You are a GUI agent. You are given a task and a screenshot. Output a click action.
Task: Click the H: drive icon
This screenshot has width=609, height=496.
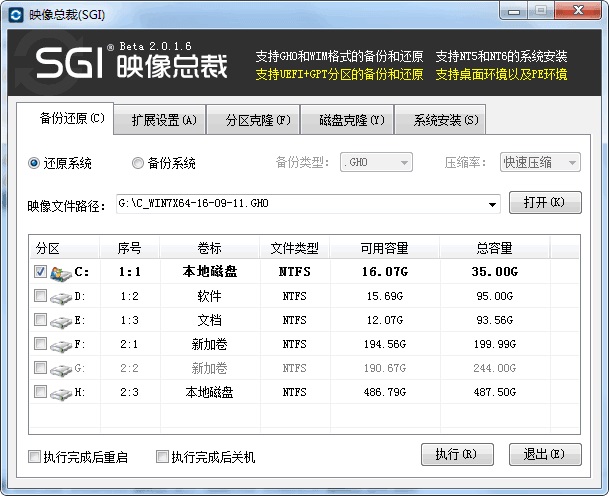point(59,392)
